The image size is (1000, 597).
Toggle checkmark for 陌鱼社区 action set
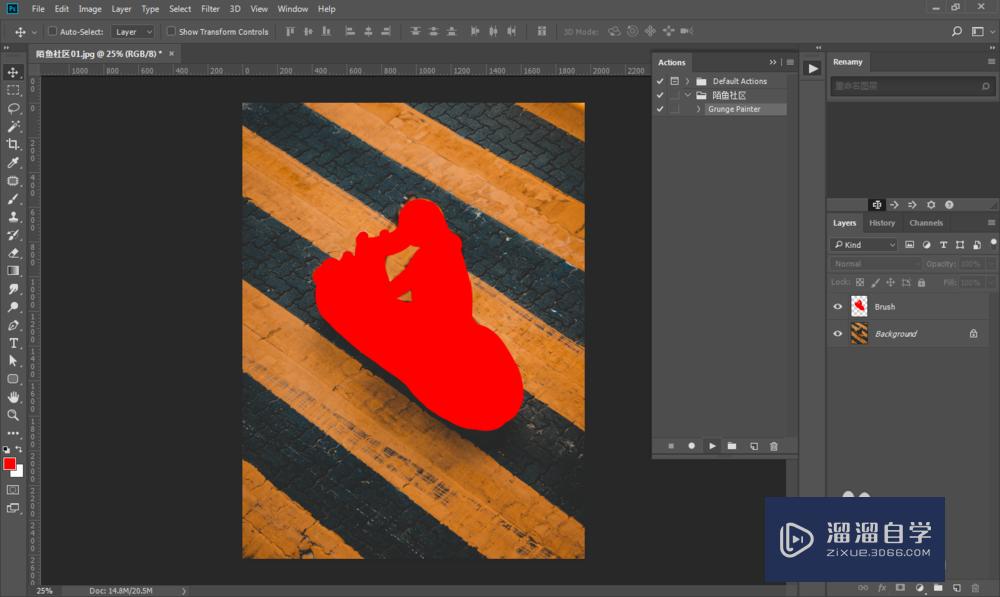660,95
